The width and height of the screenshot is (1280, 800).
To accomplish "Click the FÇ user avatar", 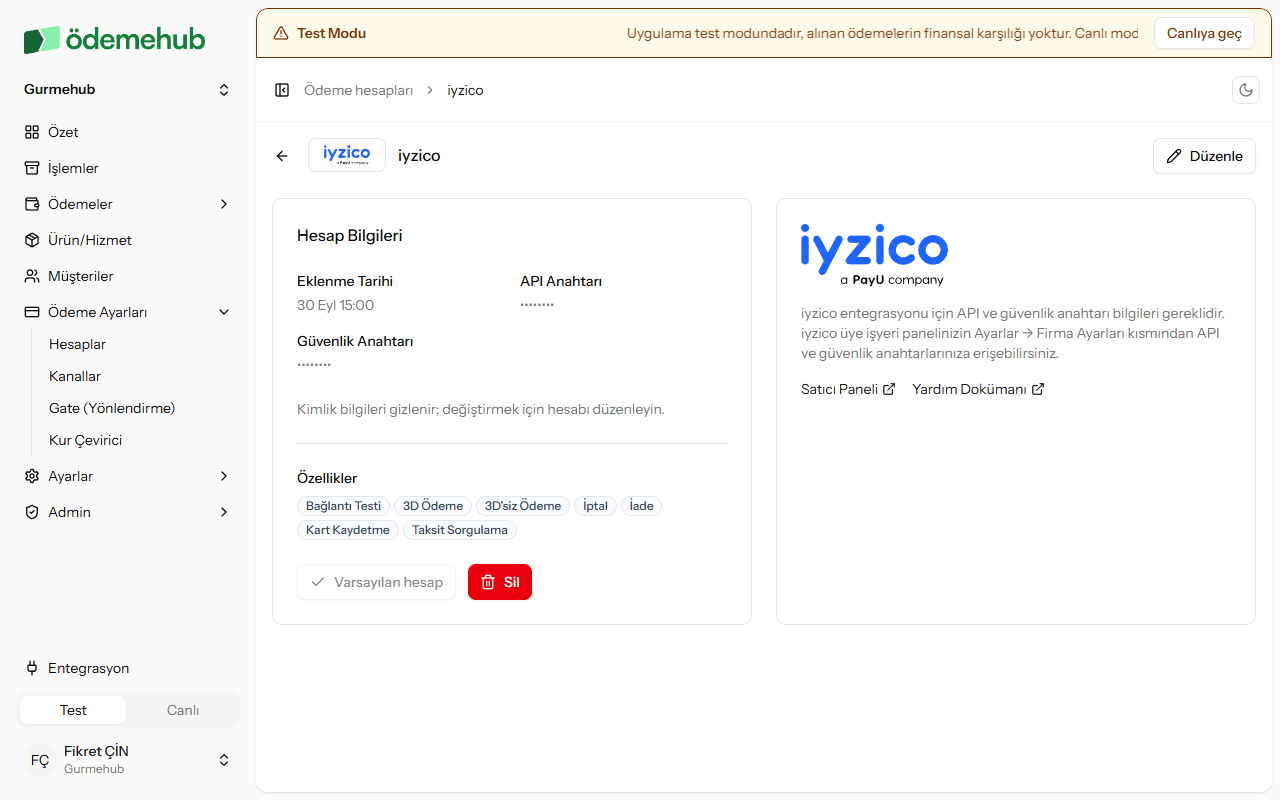I will 40,760.
